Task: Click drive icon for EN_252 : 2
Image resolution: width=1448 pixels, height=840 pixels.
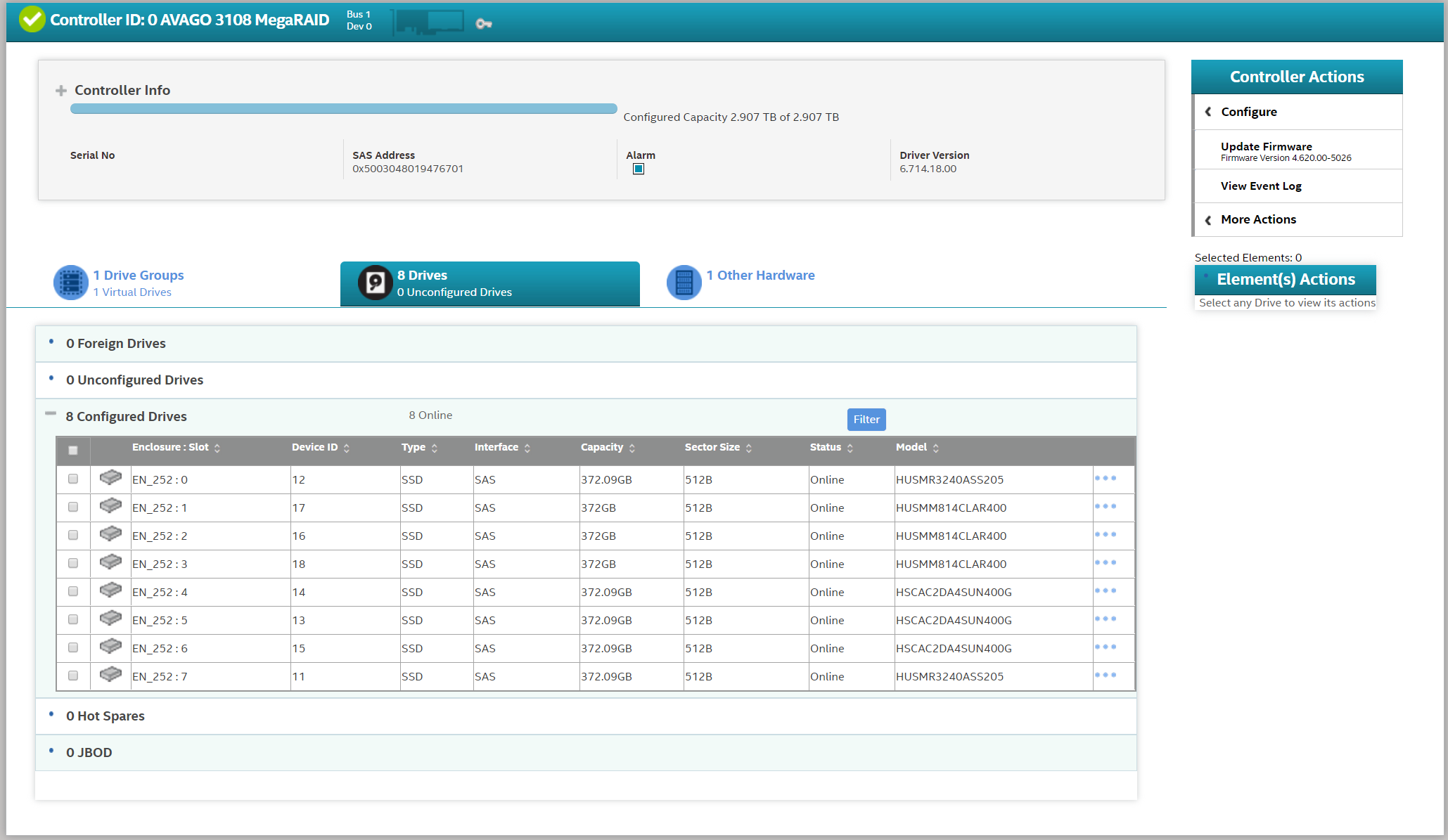Action: (110, 534)
